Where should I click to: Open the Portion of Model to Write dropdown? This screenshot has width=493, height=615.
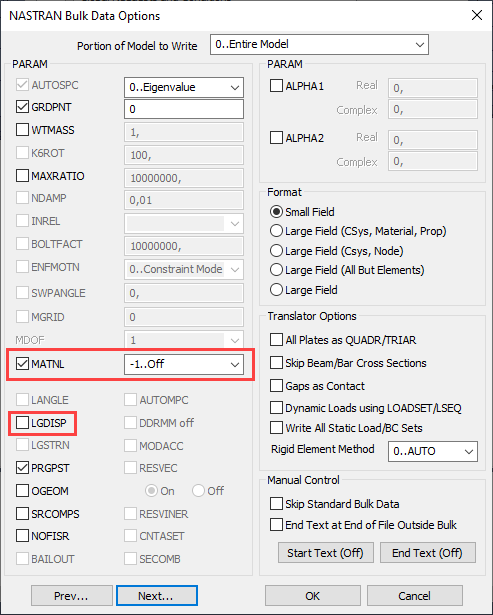tap(319, 44)
